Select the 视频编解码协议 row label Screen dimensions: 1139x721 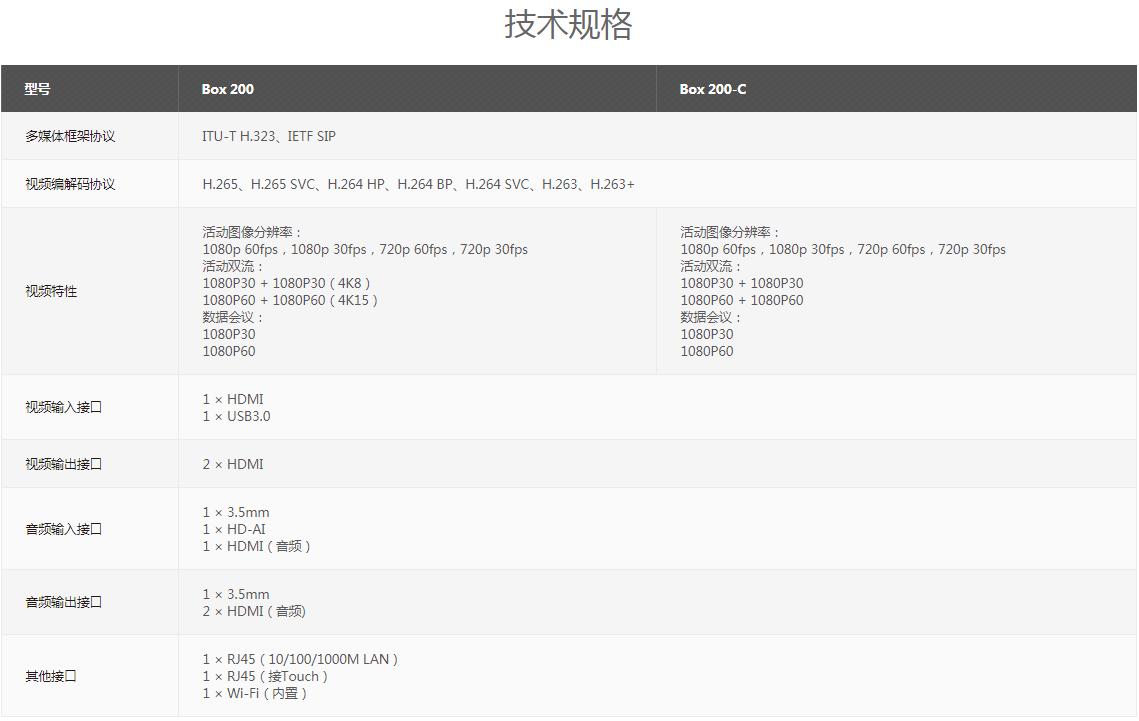click(70, 184)
